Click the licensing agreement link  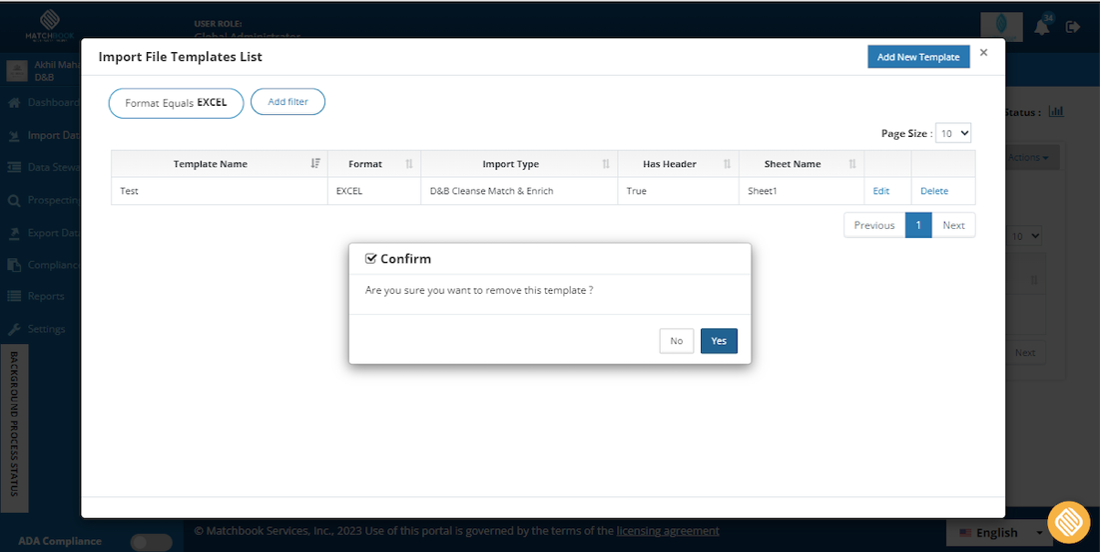point(668,531)
